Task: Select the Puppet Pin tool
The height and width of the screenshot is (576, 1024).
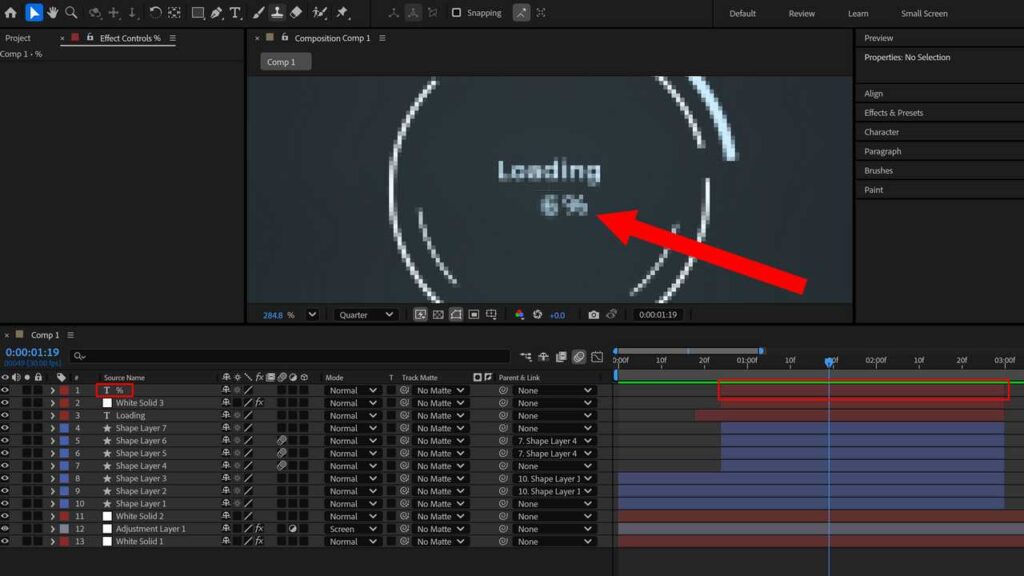Action: [342, 12]
